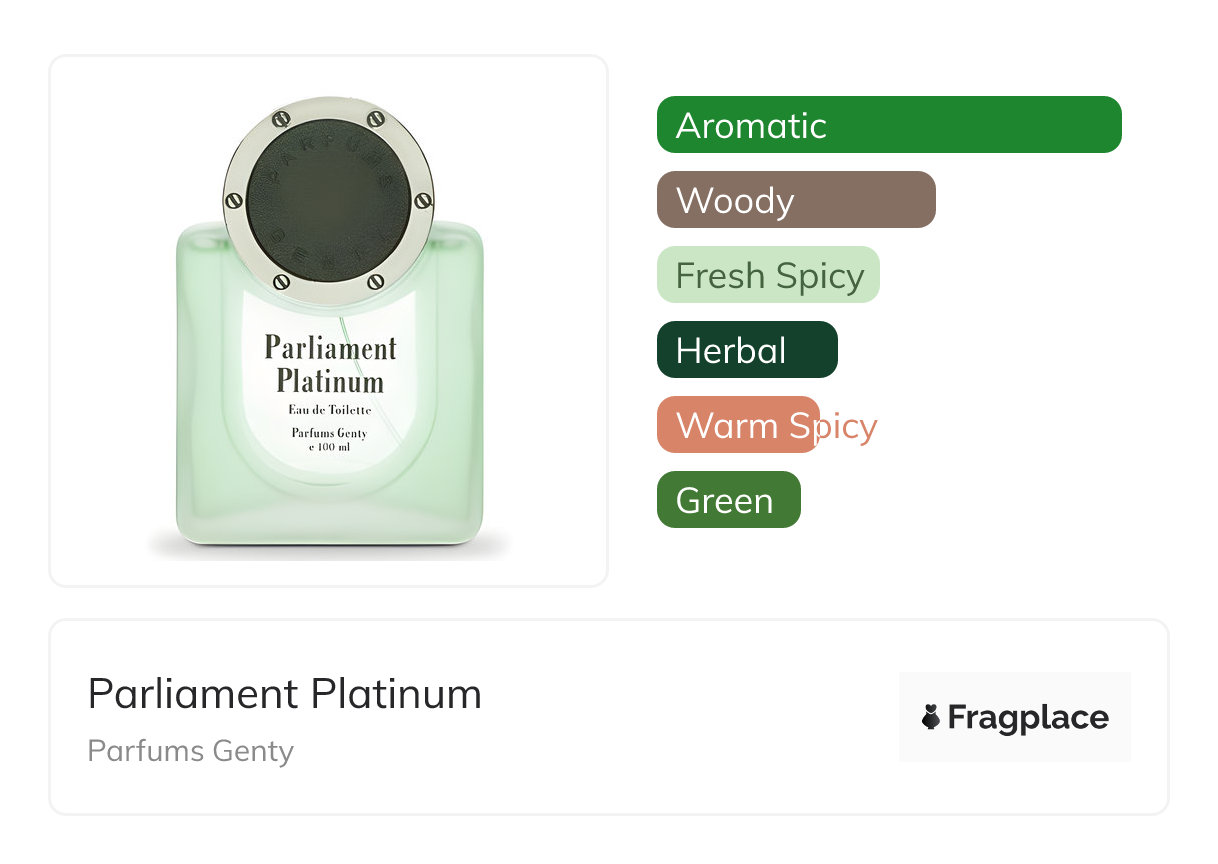Click the Fragplace wordmark text
1218x864 pixels.
(1028, 717)
